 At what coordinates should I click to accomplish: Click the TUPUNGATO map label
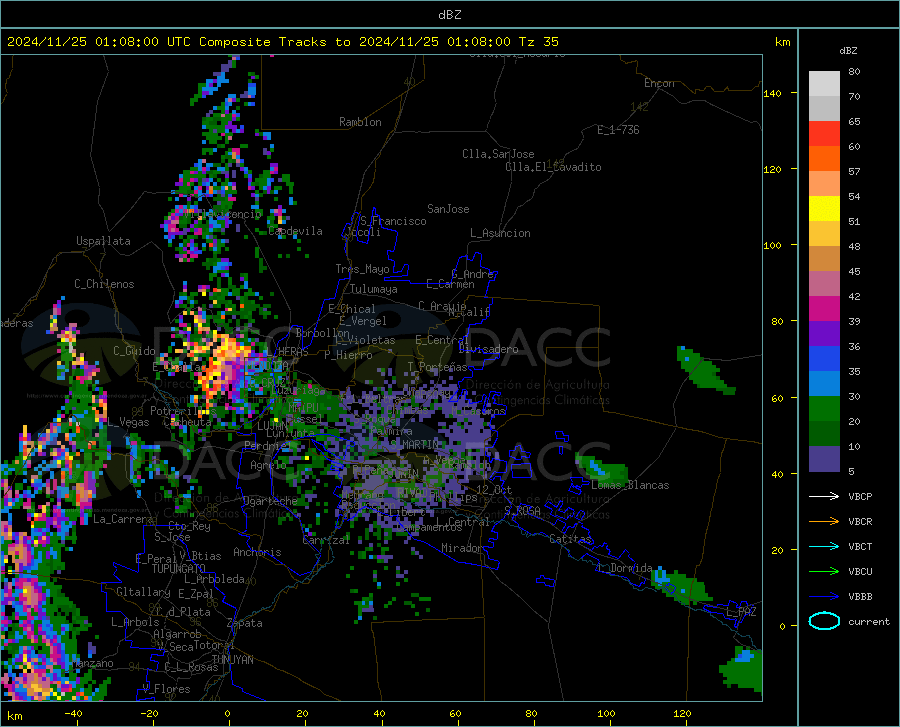click(179, 569)
